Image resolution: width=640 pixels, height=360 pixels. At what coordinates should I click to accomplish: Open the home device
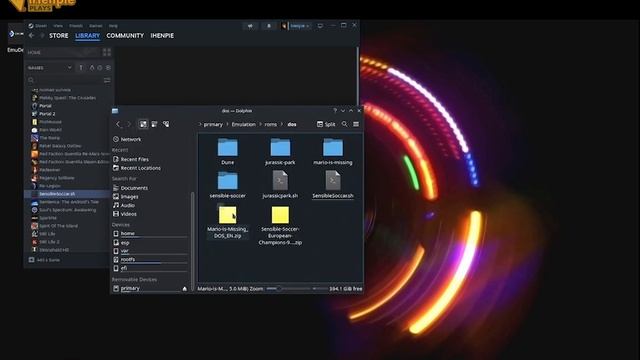[x=149, y=233]
